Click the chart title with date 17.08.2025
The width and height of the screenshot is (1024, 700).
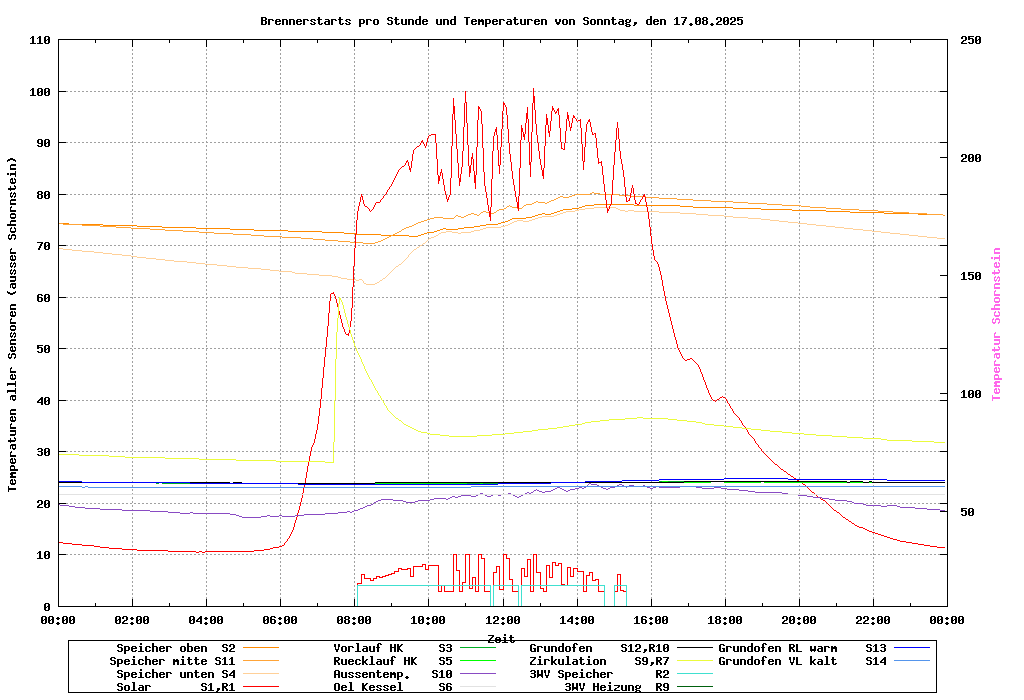[x=501, y=21]
